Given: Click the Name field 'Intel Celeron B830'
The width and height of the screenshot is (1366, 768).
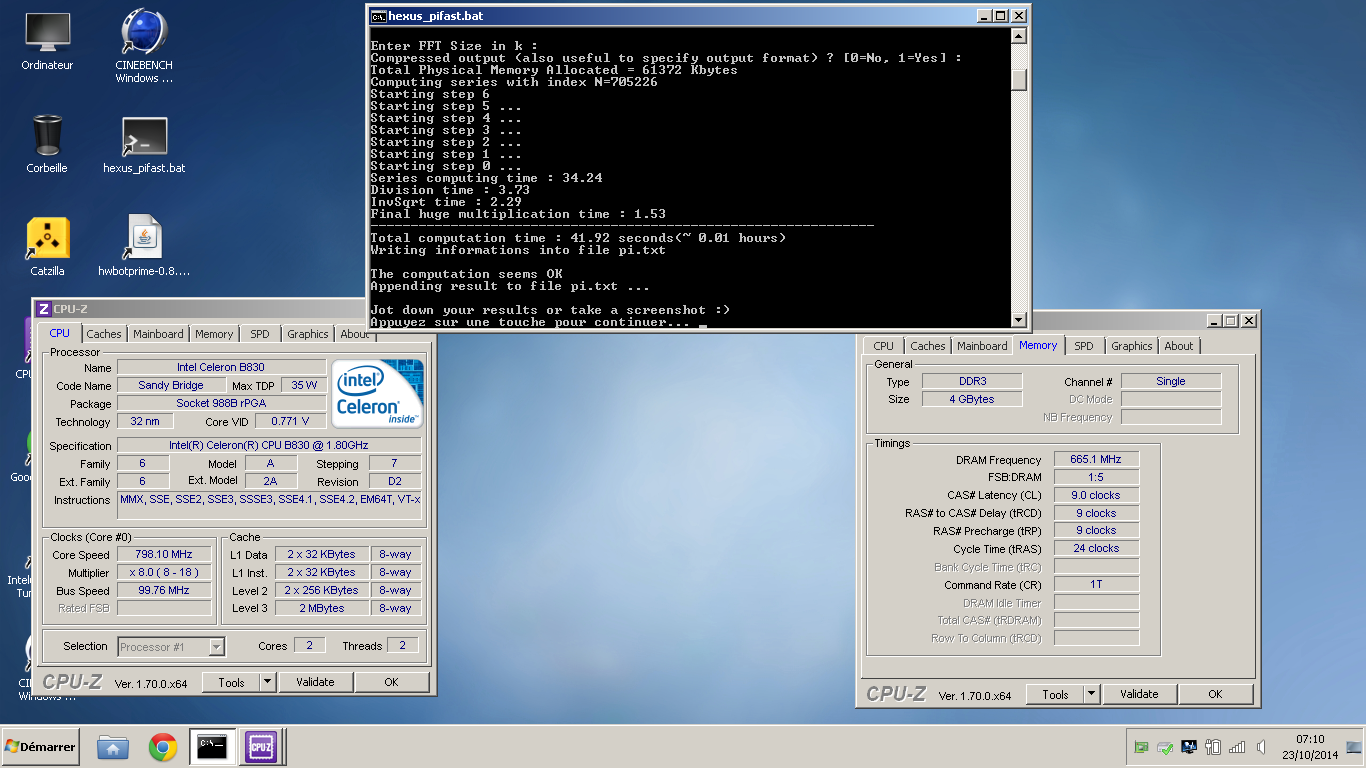Looking at the screenshot, I should tap(221, 367).
